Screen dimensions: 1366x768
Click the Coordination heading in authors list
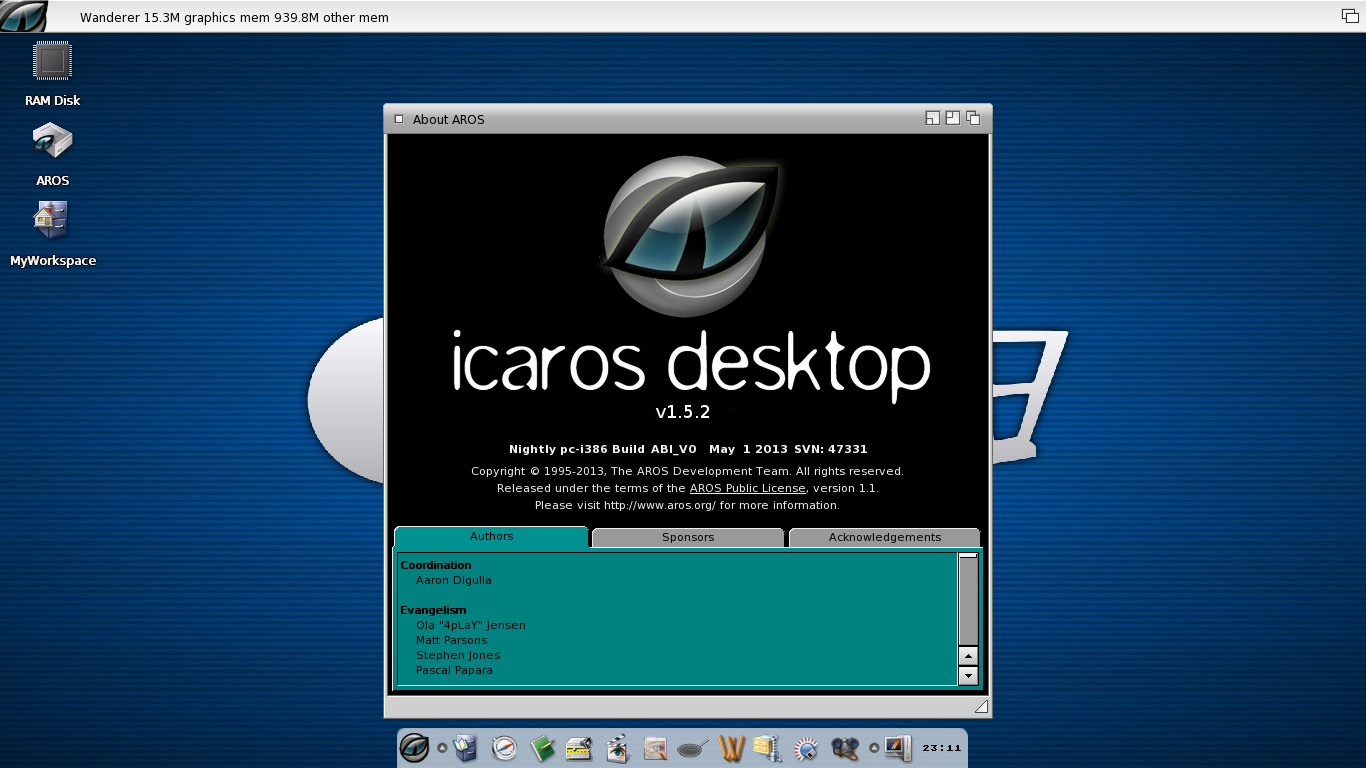pos(436,565)
